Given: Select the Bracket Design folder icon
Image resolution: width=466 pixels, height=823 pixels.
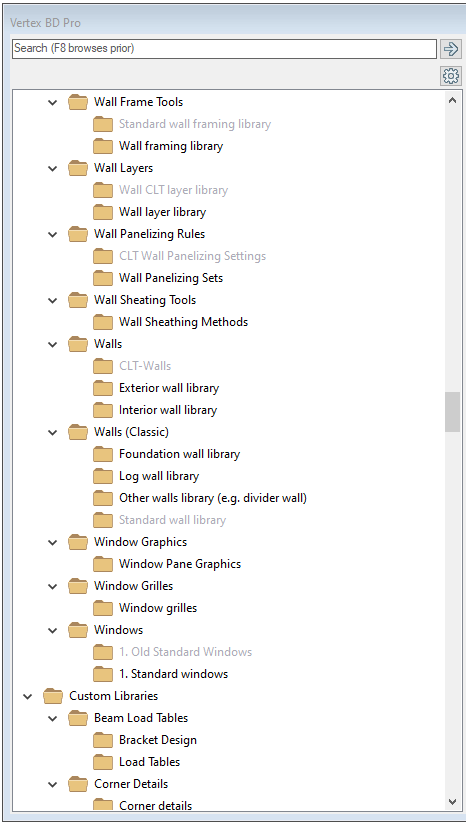Looking at the screenshot, I should [x=103, y=740].
